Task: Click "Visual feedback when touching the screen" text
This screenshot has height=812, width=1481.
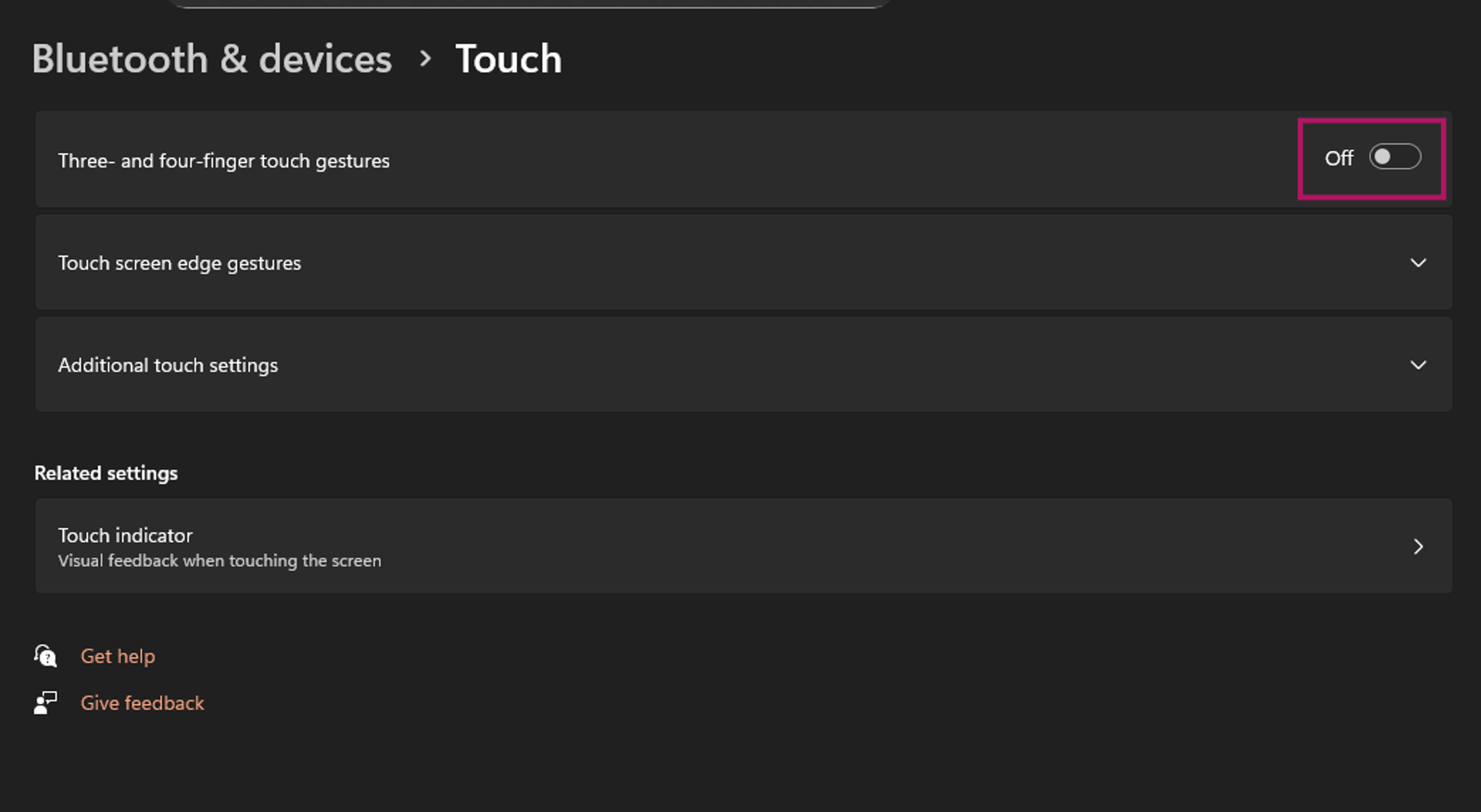Action: [x=220, y=561]
